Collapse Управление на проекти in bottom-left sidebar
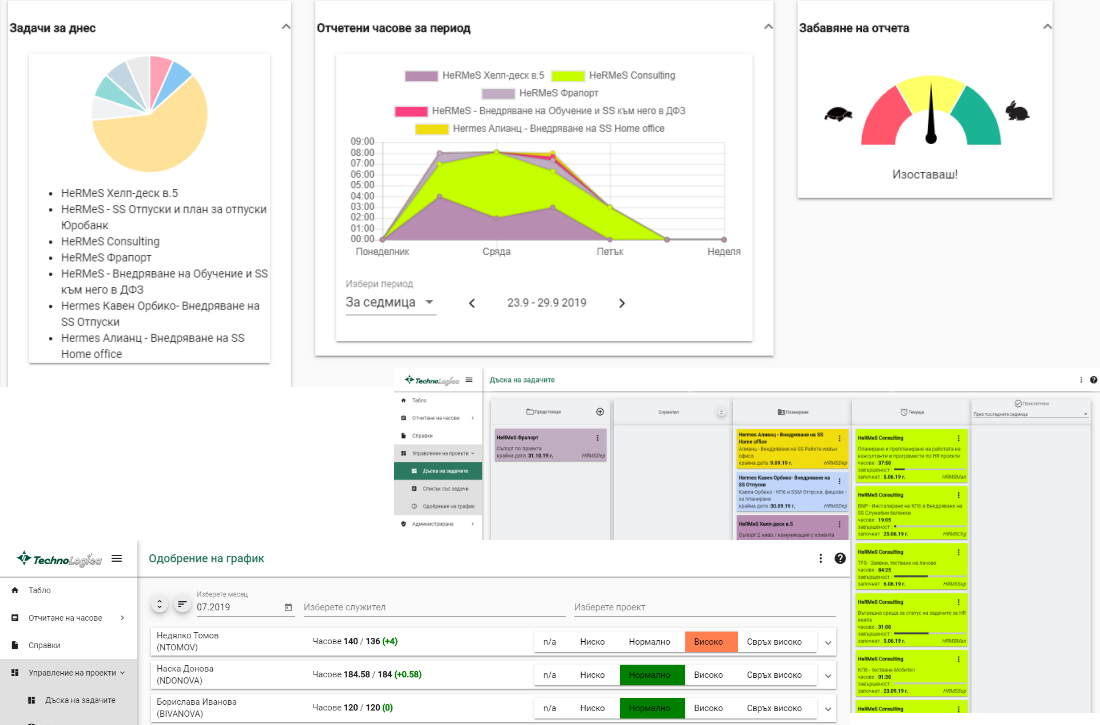This screenshot has height=725, width=1100. pyautogui.click(x=68, y=672)
